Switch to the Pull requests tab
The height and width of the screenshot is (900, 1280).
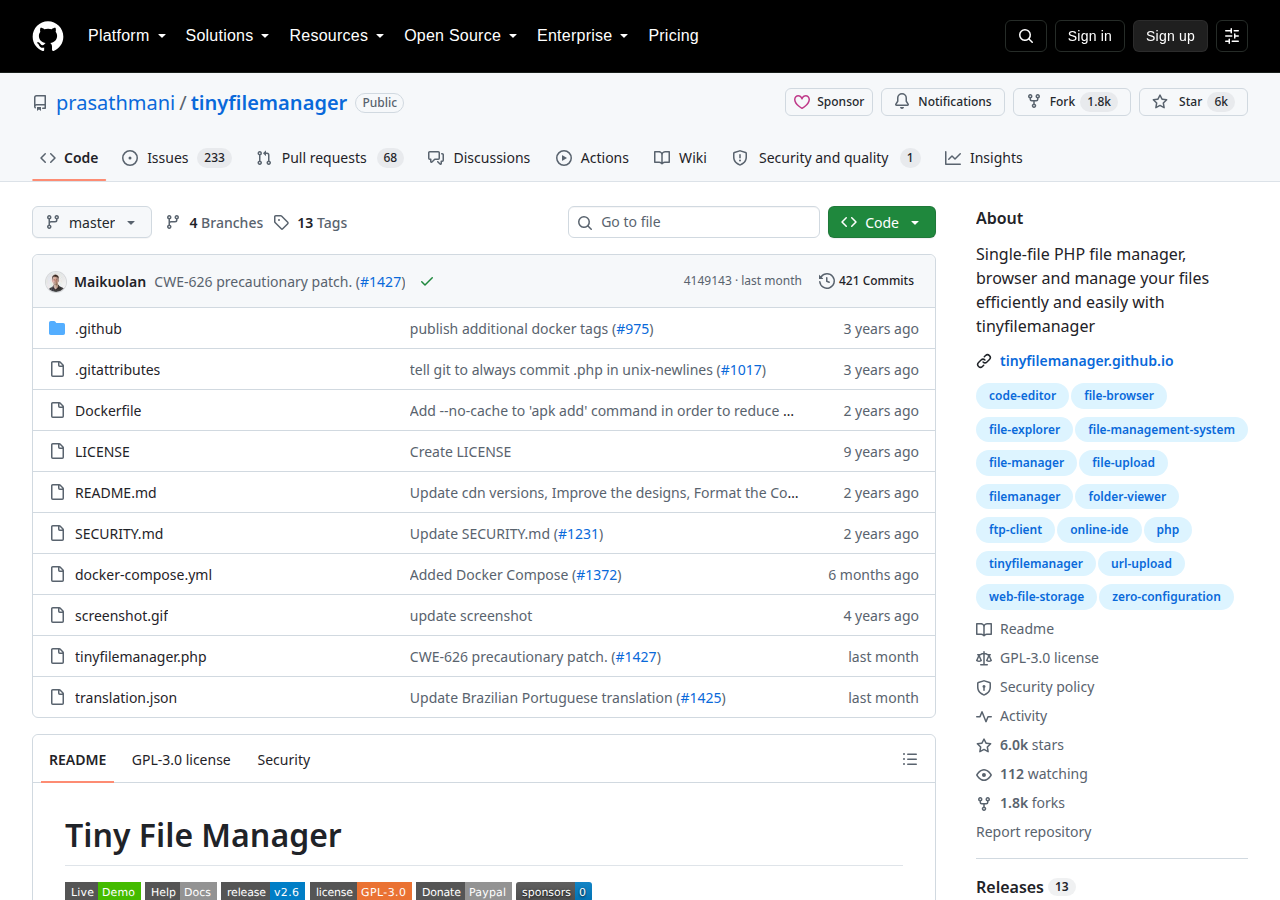tap(329, 158)
